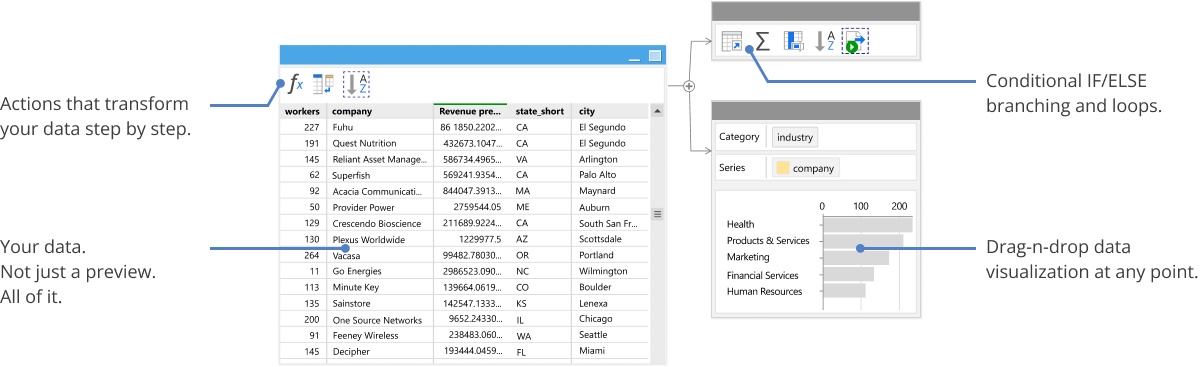The height and width of the screenshot is (367, 1200).
Task: Click the Marketing bar in the chart
Action: [856, 257]
